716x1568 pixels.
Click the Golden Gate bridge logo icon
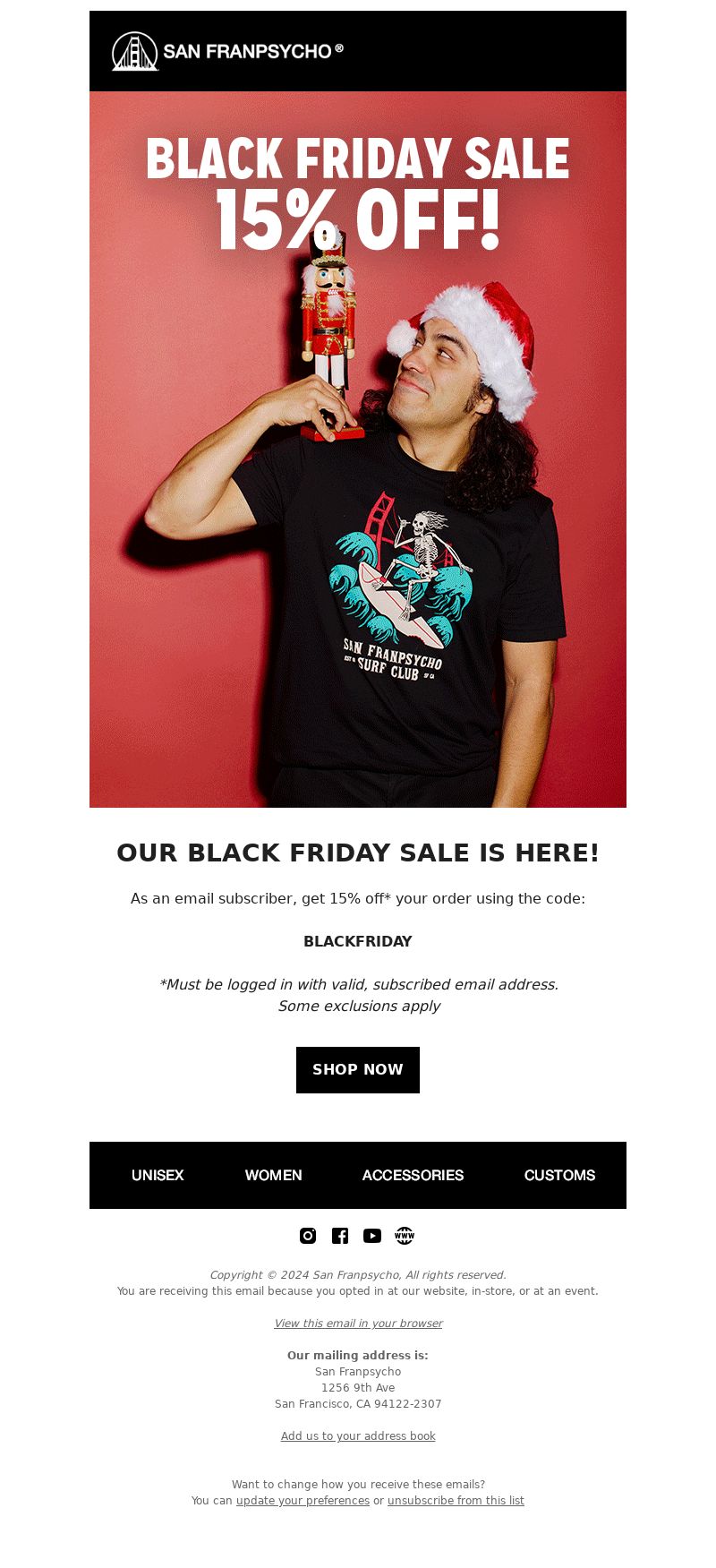(x=135, y=51)
